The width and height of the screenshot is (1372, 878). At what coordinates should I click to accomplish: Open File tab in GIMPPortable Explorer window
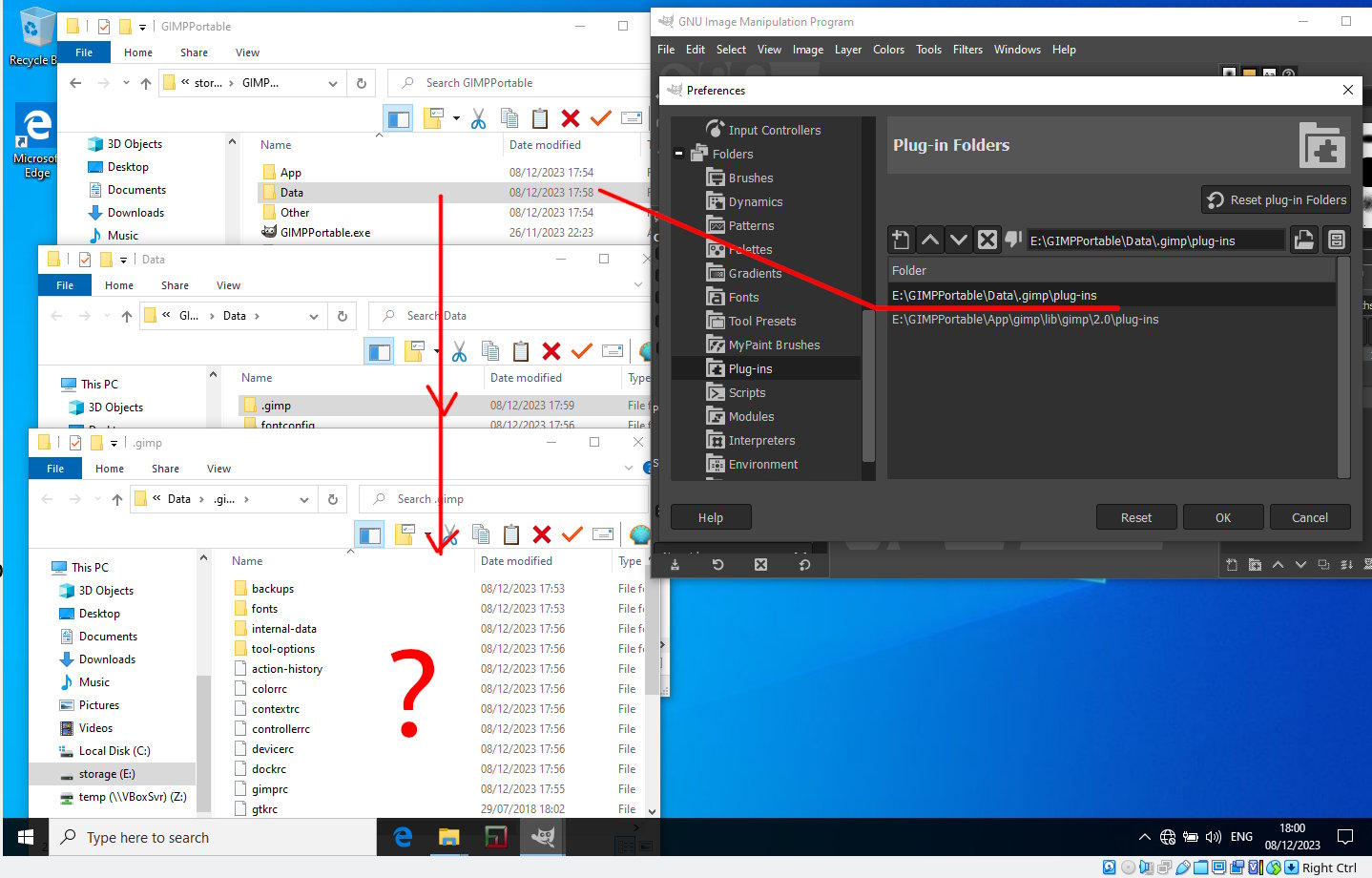84,52
